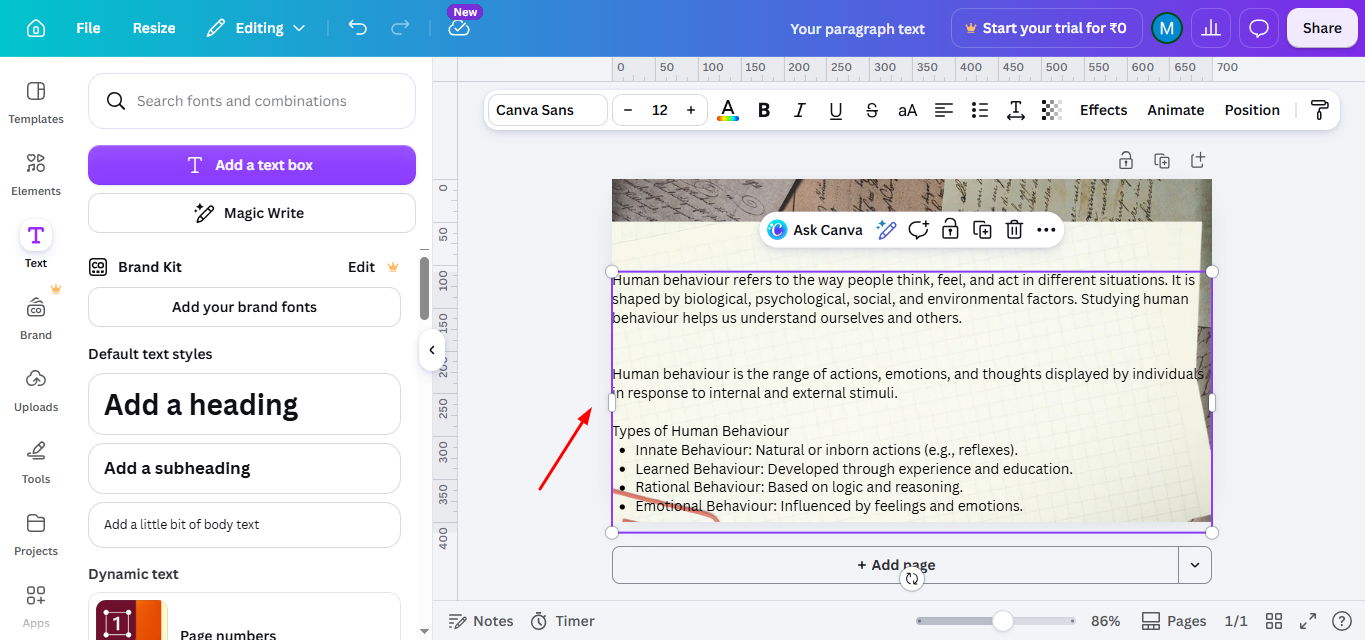The height and width of the screenshot is (640, 1365).
Task: Select the bulleted list icon
Action: coord(980,110)
